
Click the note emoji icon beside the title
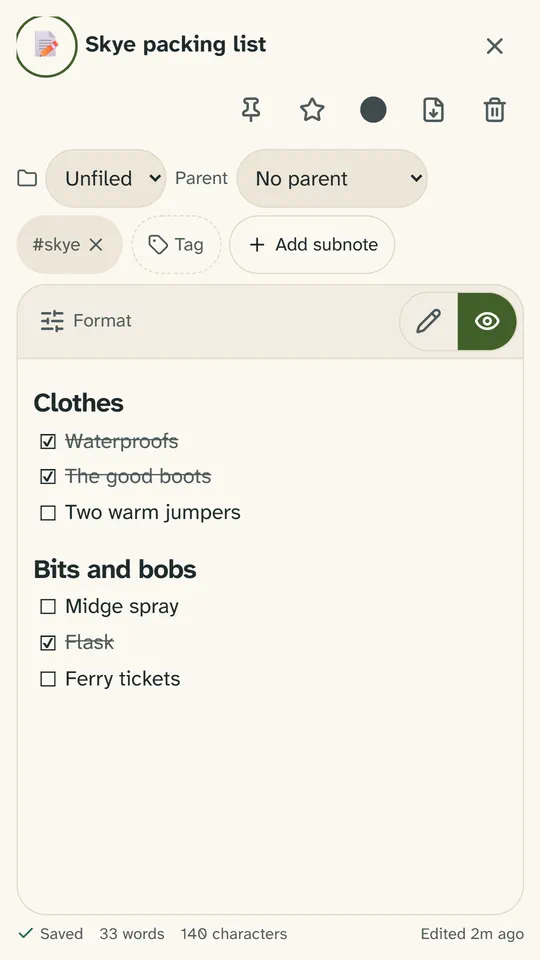(47, 46)
